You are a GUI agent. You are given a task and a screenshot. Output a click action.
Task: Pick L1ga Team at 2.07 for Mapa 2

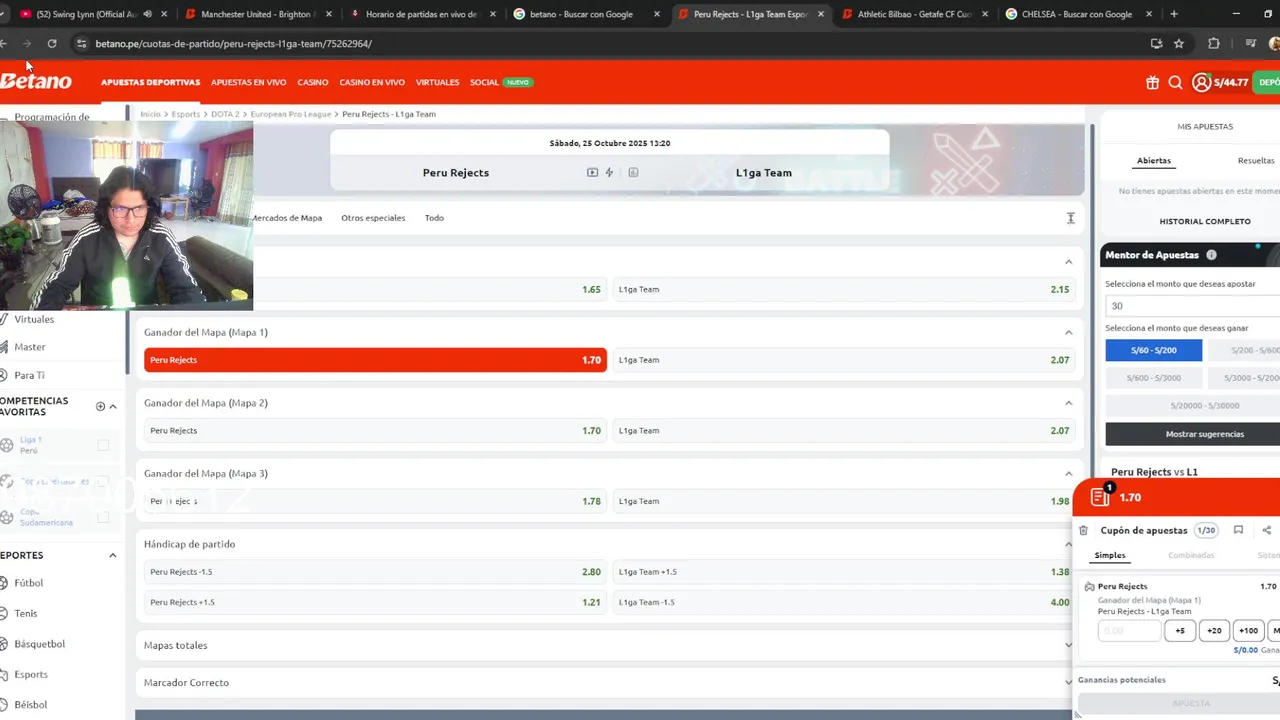tap(844, 431)
